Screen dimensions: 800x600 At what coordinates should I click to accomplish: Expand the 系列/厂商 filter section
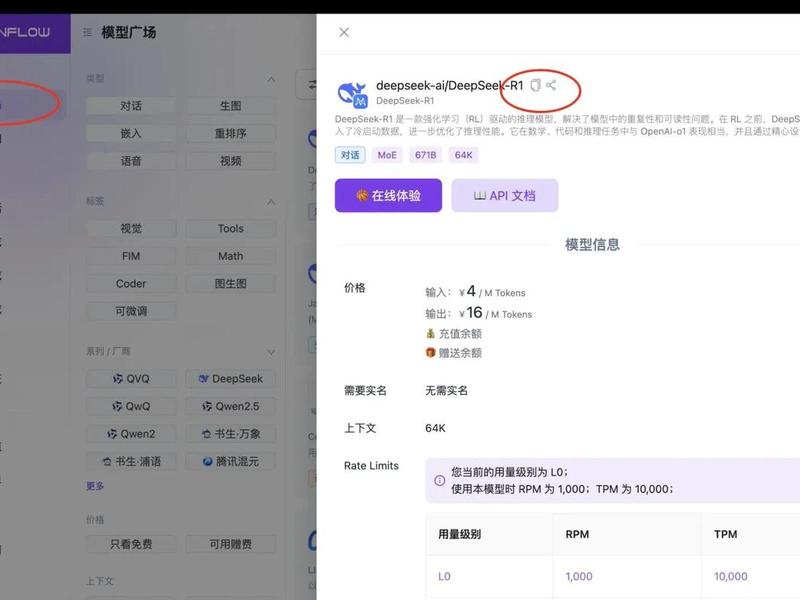pyautogui.click(x=271, y=352)
